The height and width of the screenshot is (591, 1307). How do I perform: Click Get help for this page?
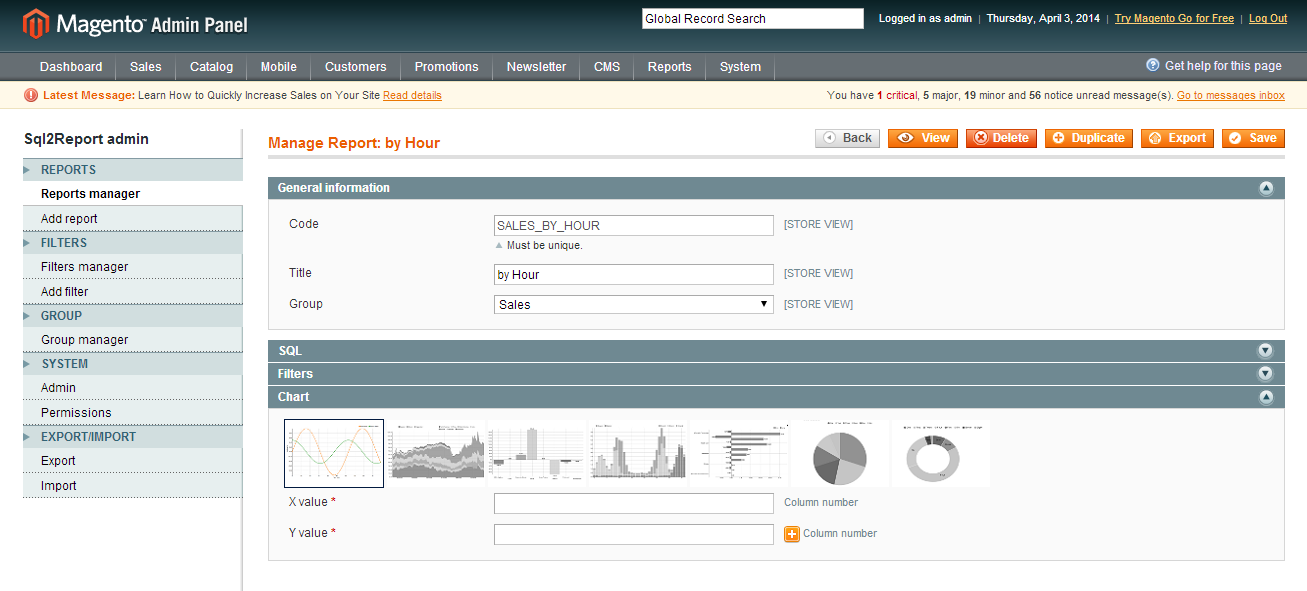tap(1223, 66)
